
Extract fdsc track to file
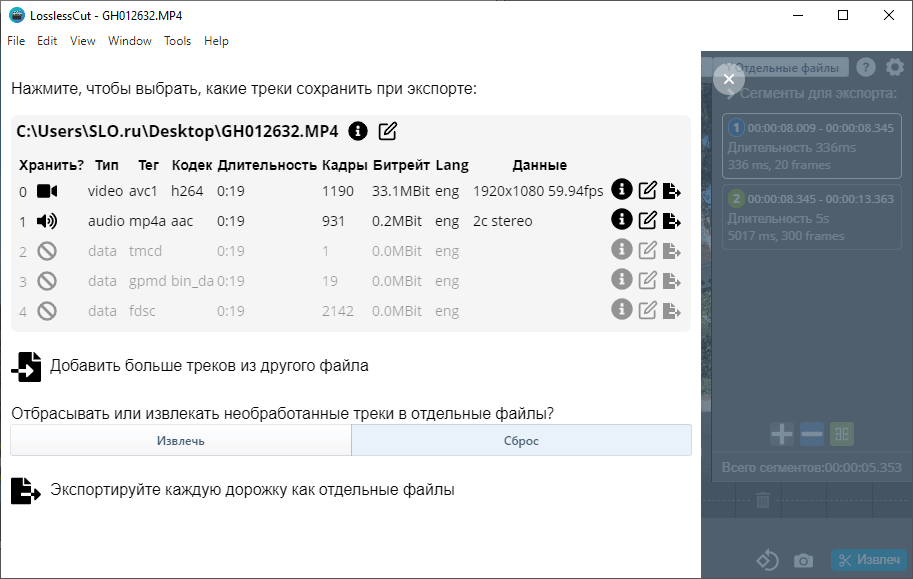point(671,311)
